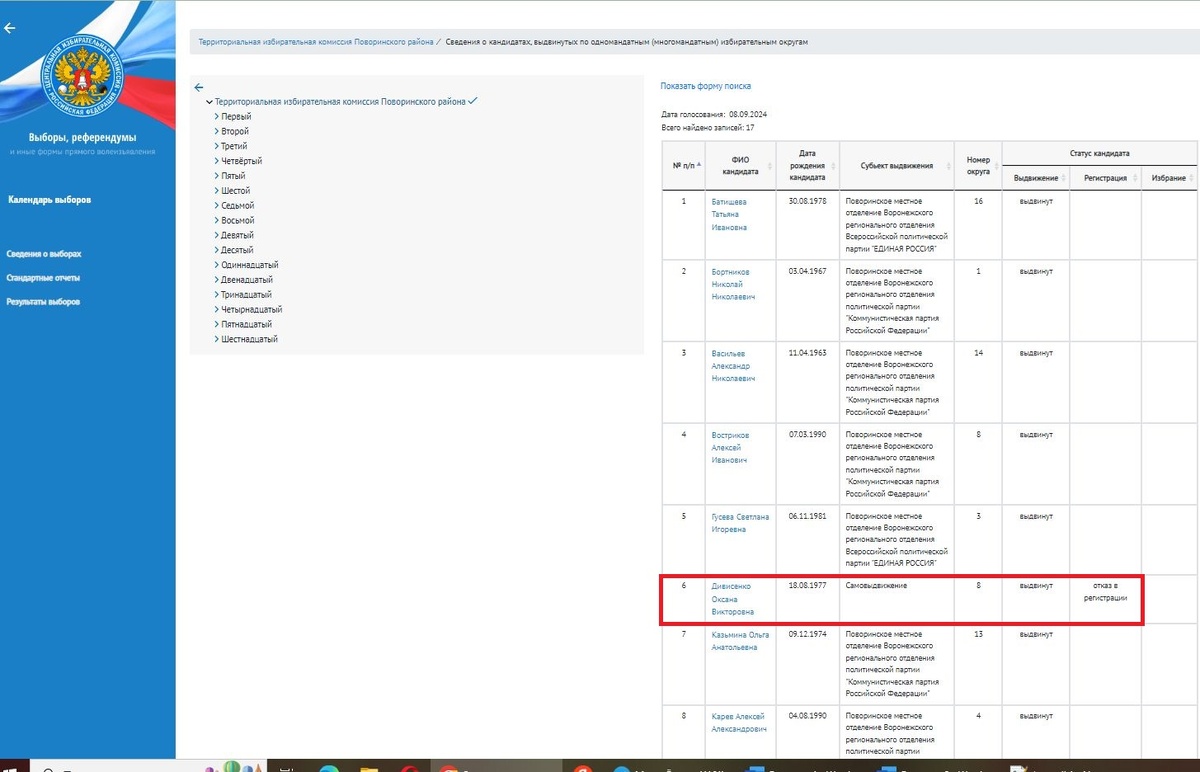
Task: Collapse the Территориальная избирательная комиссия tree root
Action: coord(209,102)
